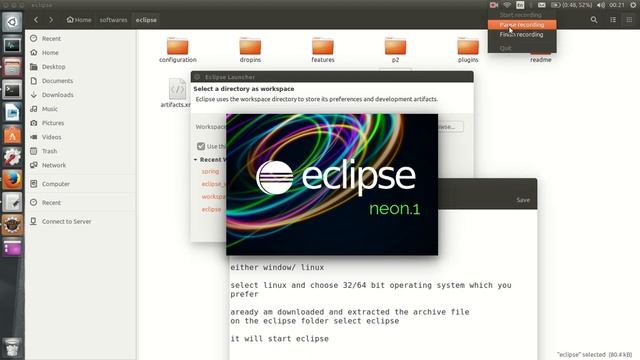Open the features folder

[323, 50]
